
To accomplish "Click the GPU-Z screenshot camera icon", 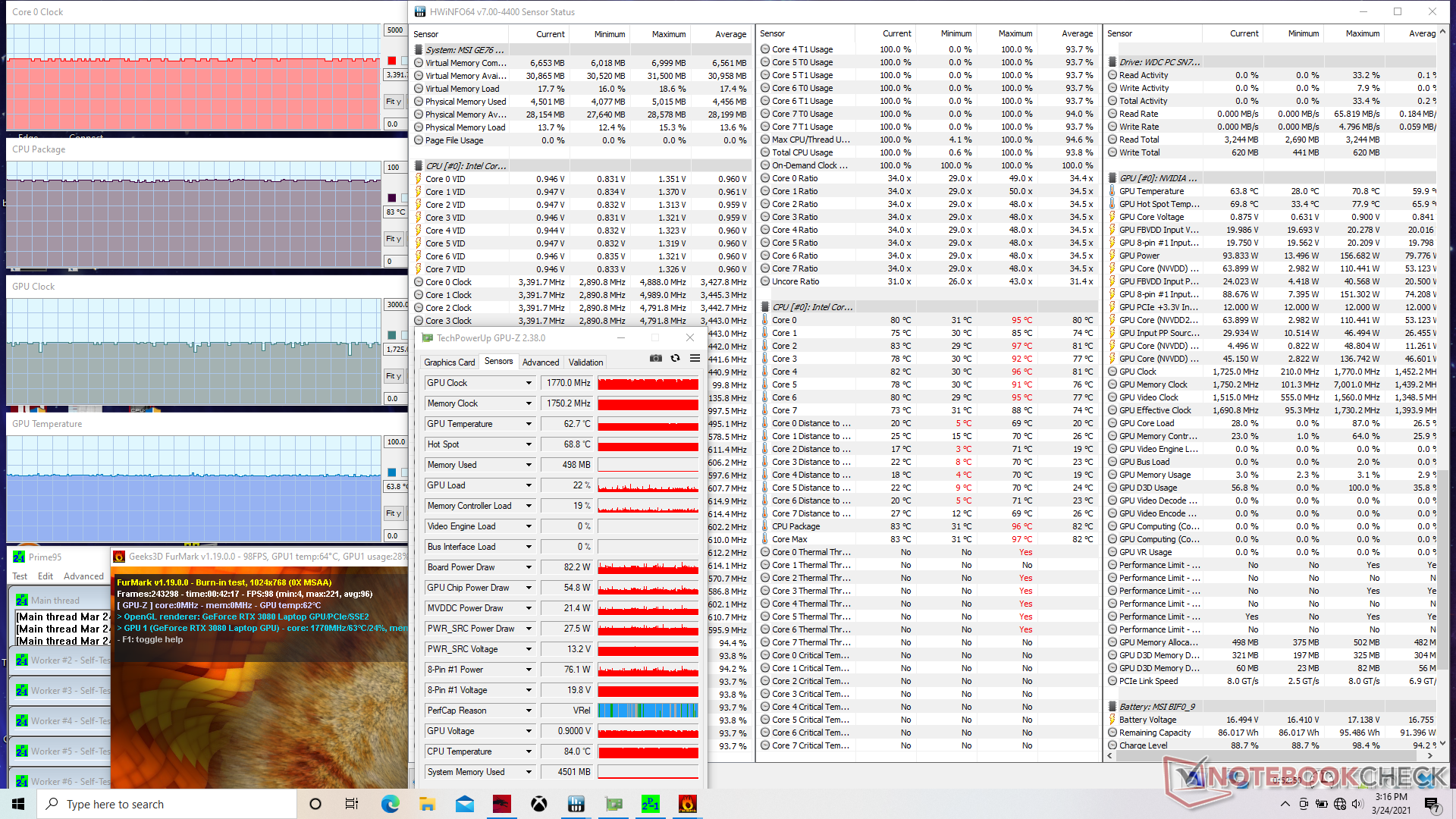I will (x=656, y=359).
